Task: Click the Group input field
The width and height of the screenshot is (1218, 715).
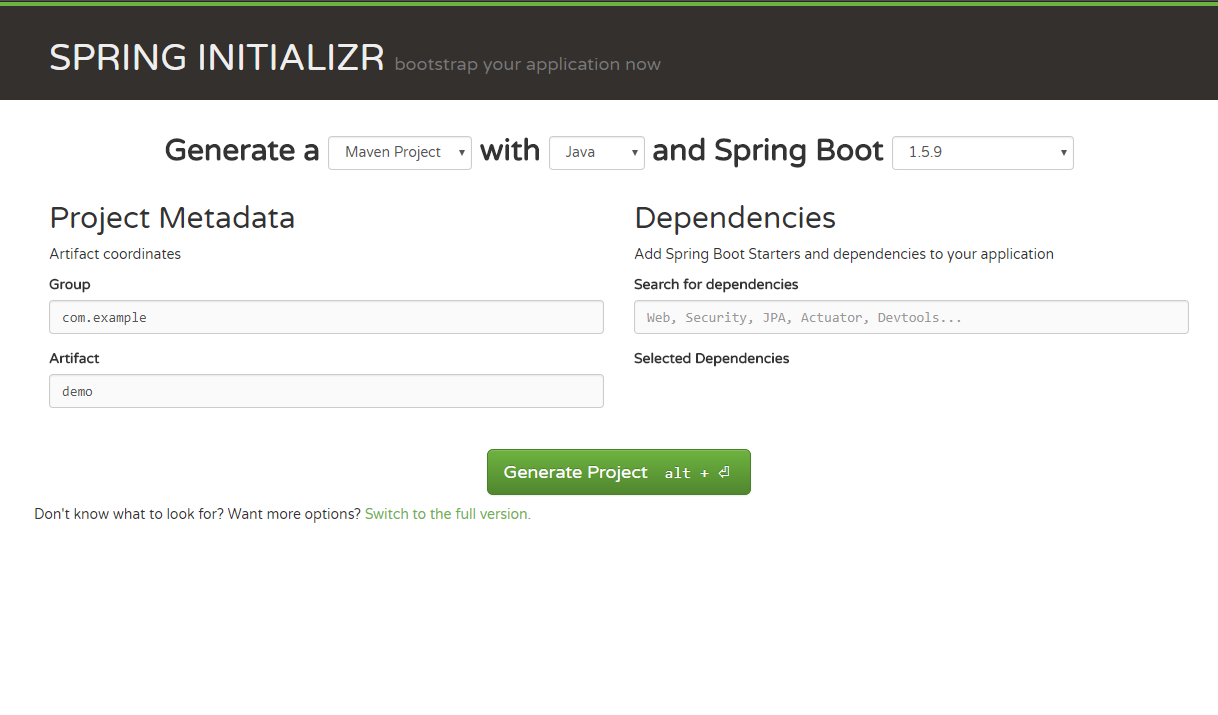Action: click(326, 317)
